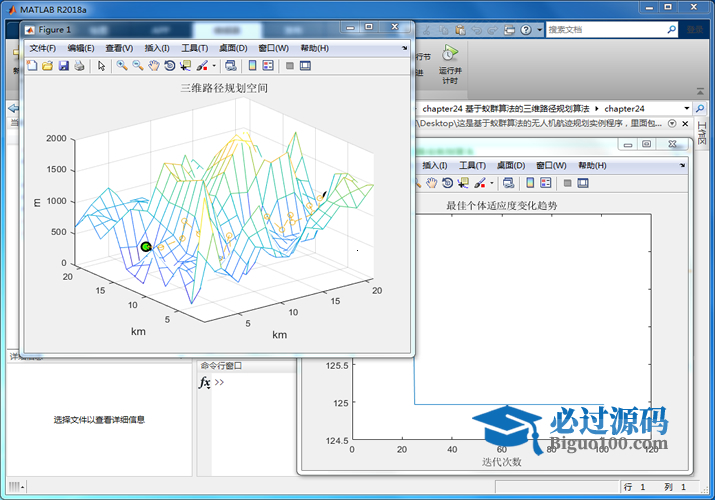Image resolution: width=715 pixels, height=500 pixels.
Task: Click the green start point marker on plot
Action: click(x=146, y=246)
